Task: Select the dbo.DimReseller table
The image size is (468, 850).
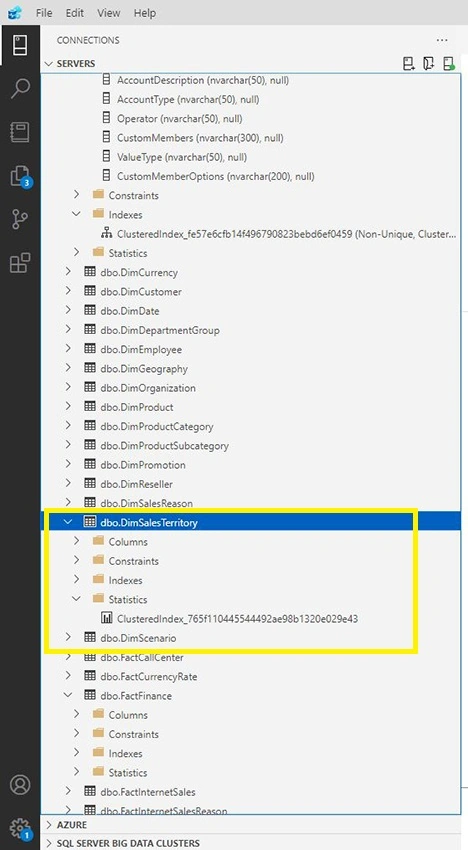Action: pos(136,484)
